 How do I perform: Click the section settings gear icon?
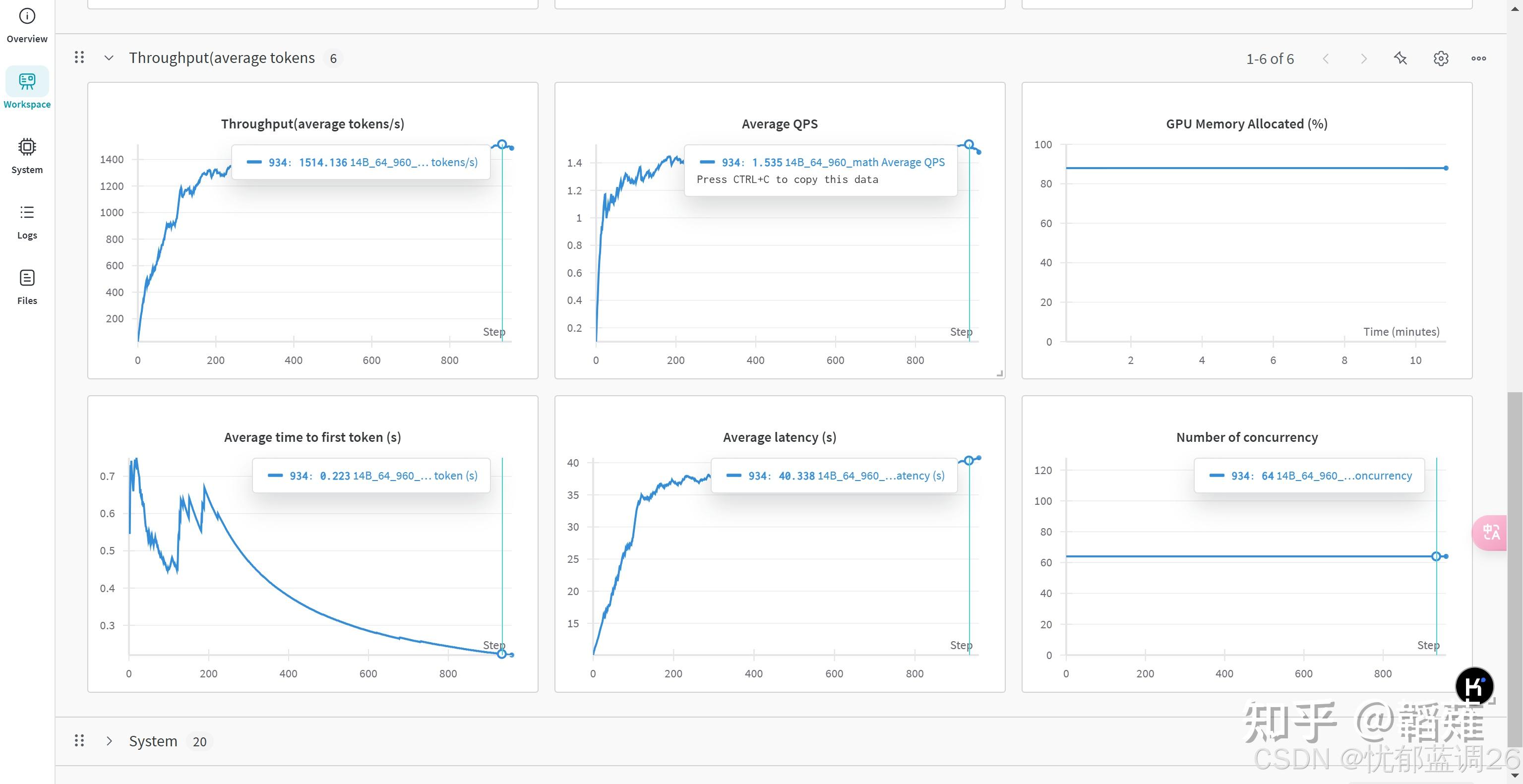pos(1441,59)
